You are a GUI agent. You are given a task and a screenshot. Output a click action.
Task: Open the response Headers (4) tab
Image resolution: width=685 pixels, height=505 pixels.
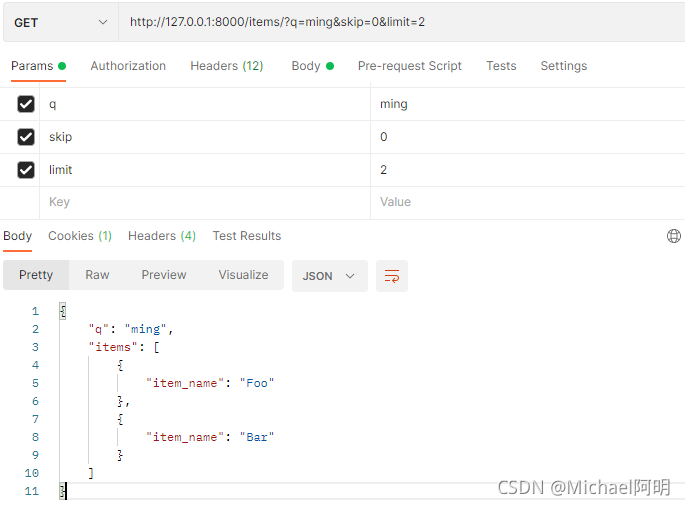(x=162, y=236)
